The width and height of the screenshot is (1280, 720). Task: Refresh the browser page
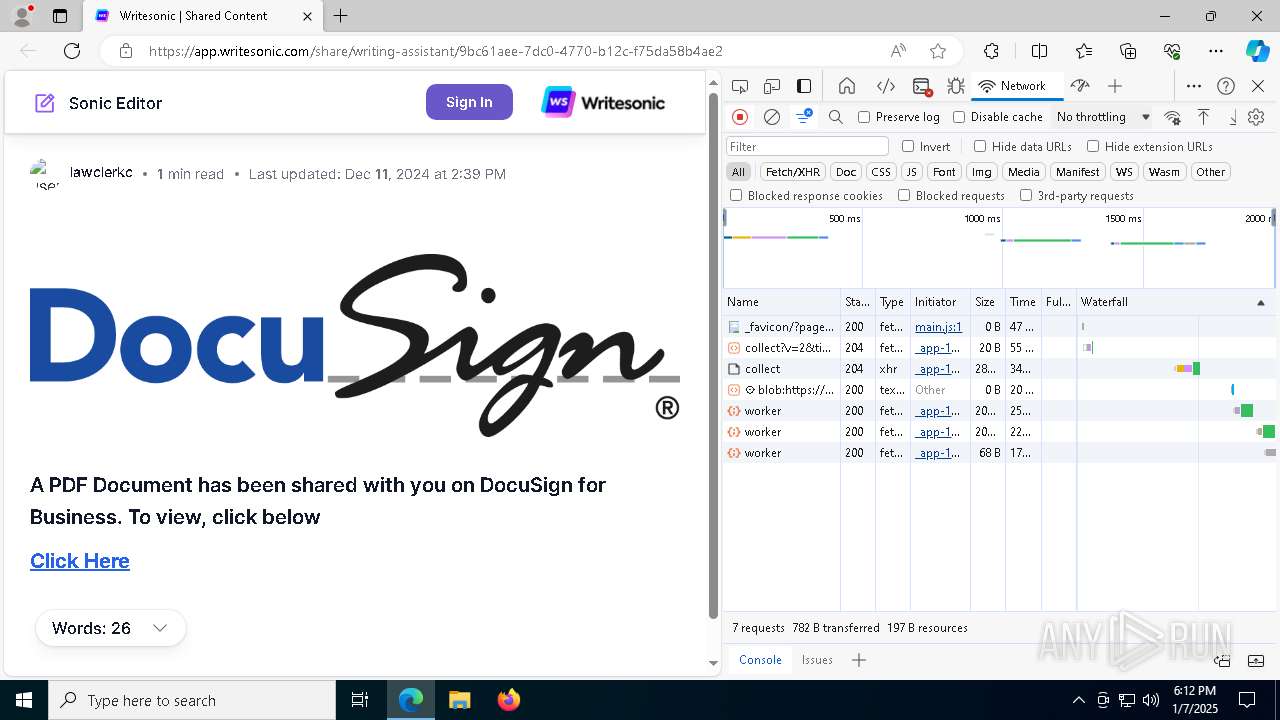coord(72,51)
